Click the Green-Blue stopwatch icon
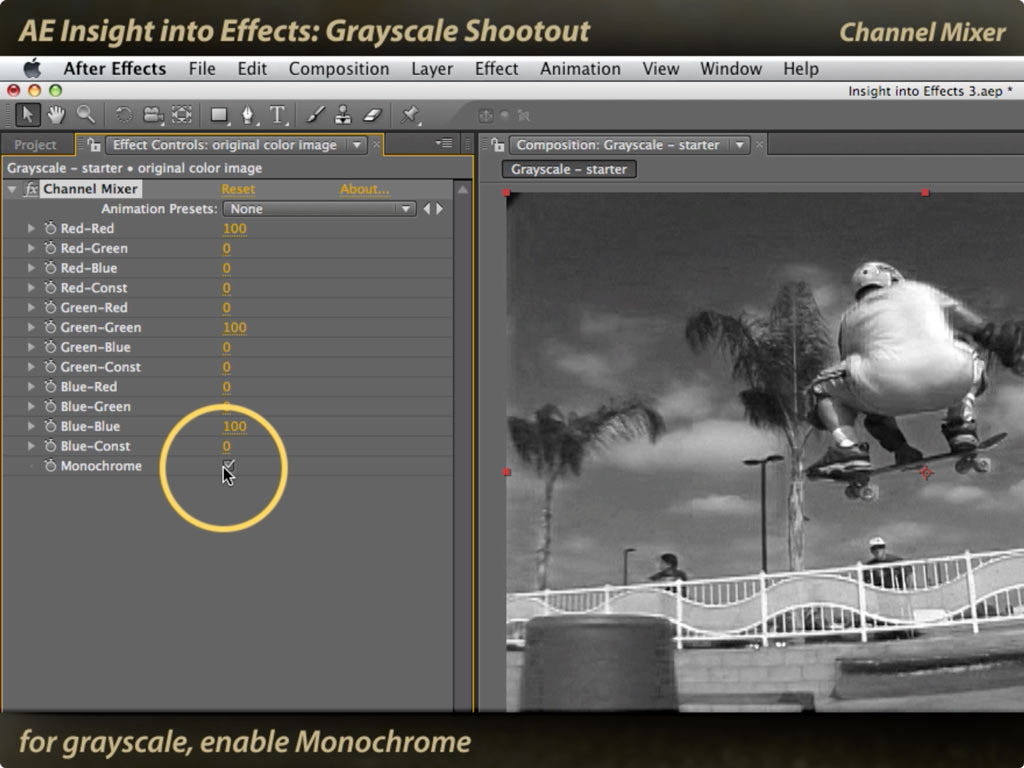Viewport: 1024px width, 768px height. click(50, 347)
